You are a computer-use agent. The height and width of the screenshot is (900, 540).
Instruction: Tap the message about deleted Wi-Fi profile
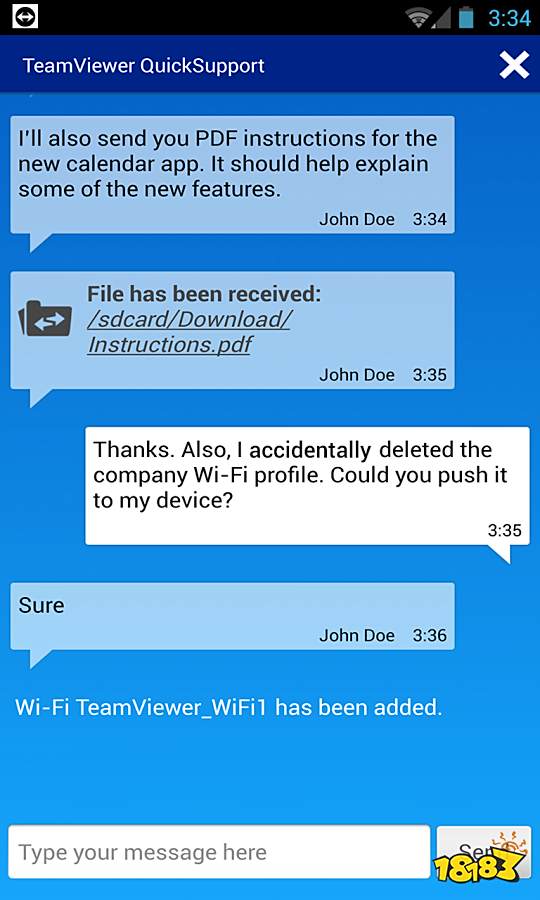click(307, 486)
